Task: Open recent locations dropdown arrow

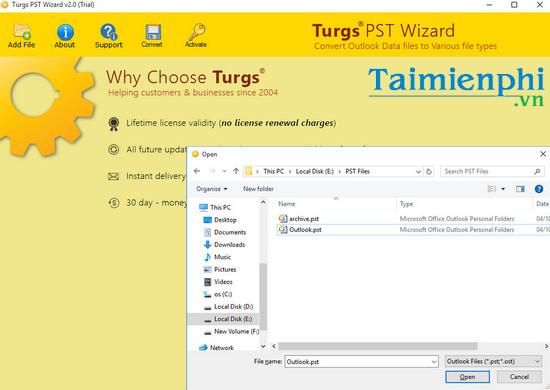Action: tap(224, 171)
